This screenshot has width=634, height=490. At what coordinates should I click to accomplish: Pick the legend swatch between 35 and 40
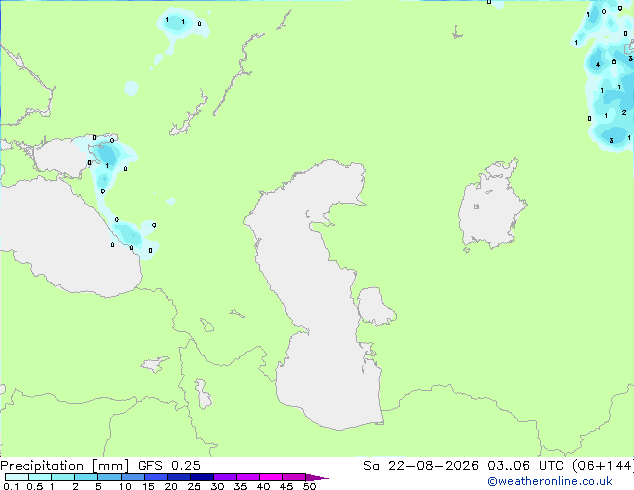pyautogui.click(x=248, y=477)
